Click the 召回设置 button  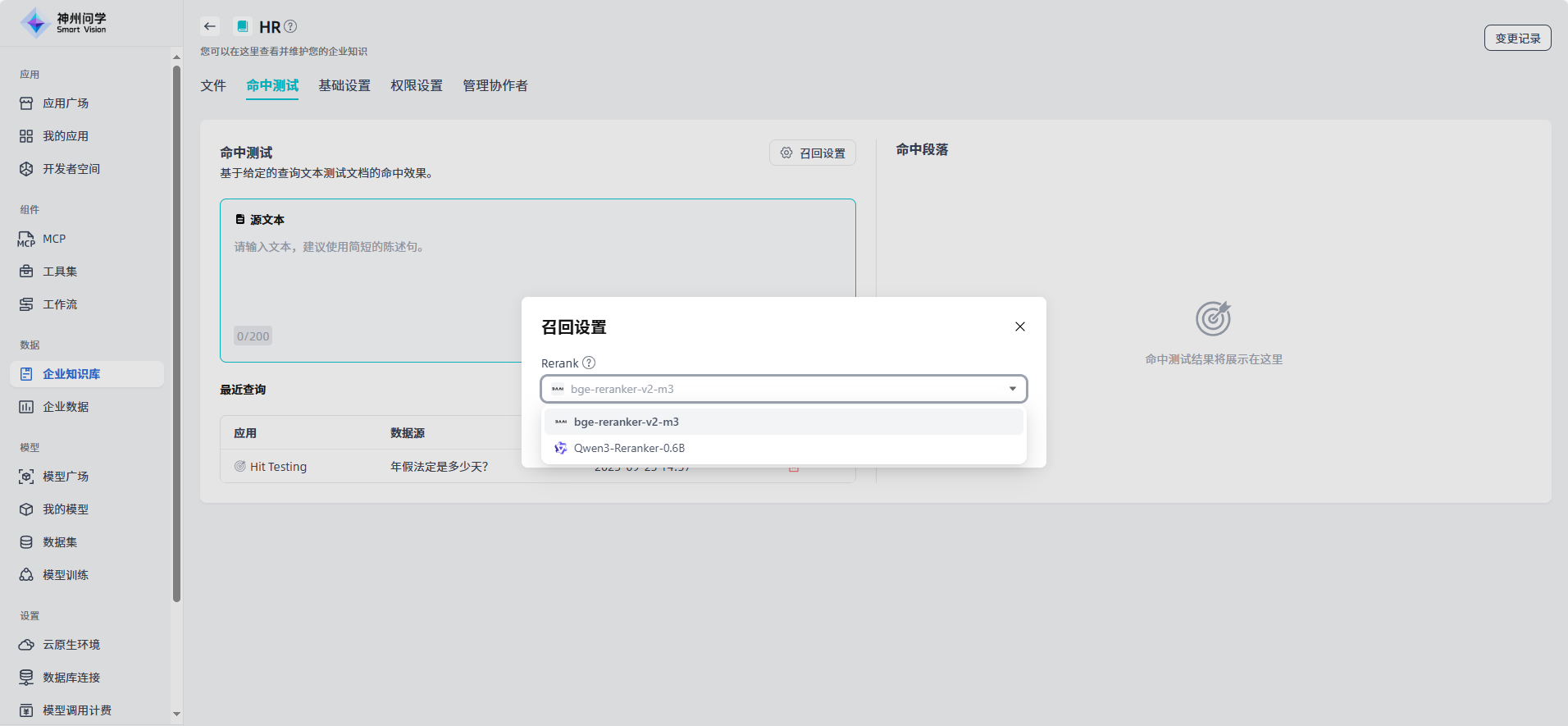(813, 153)
